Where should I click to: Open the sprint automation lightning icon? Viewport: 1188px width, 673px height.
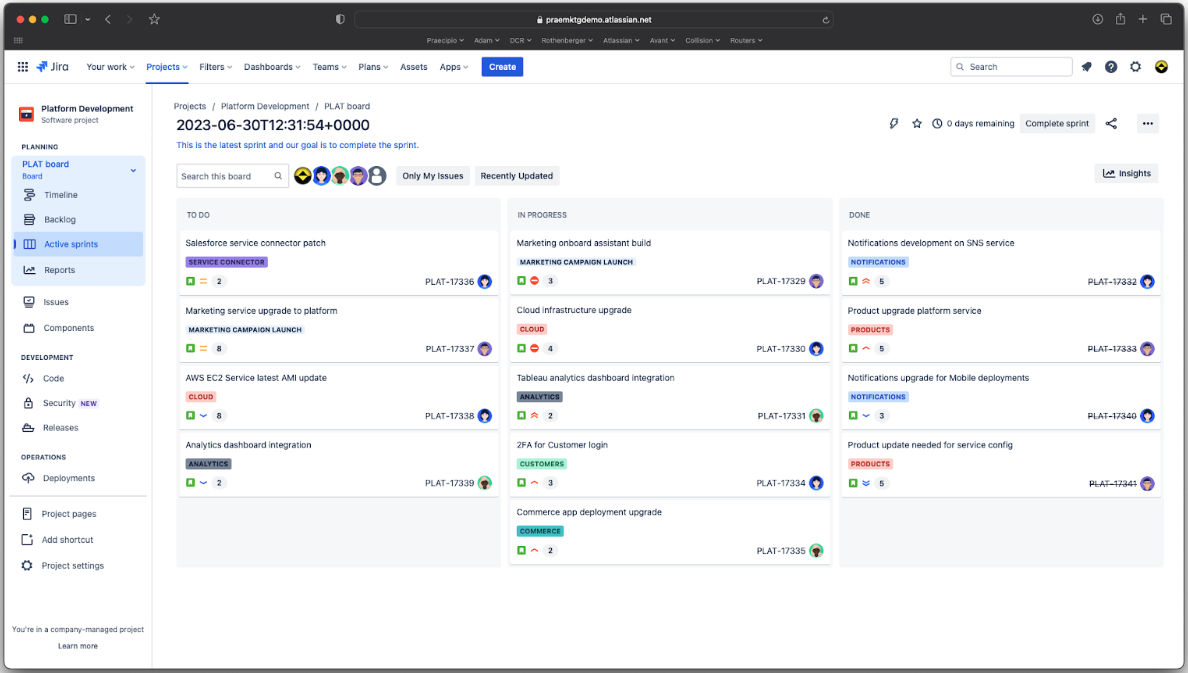[893, 123]
